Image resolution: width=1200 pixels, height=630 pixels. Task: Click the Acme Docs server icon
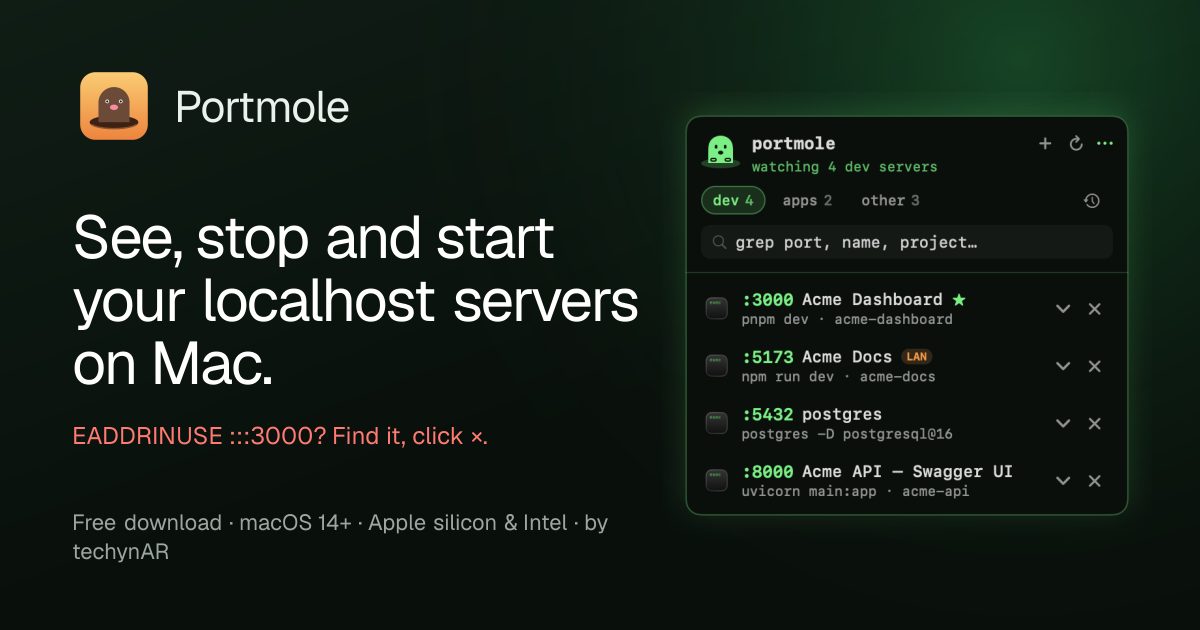(x=716, y=366)
